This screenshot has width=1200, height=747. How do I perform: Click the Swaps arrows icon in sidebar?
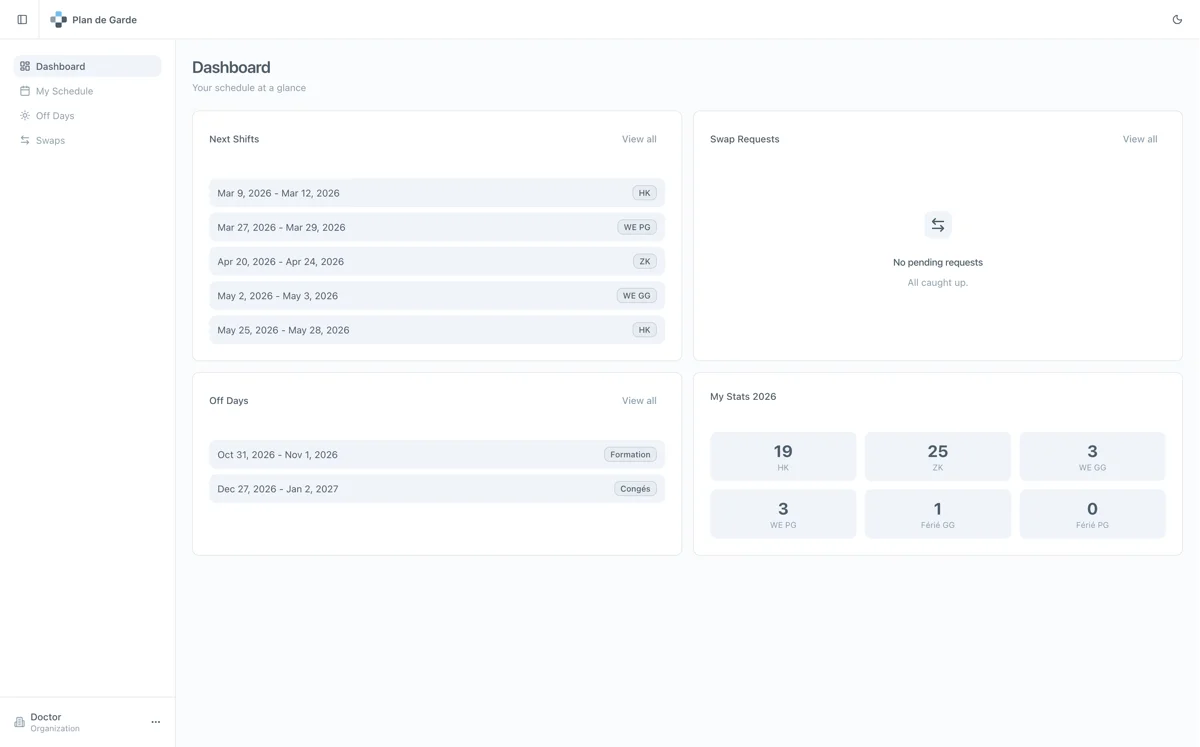[25, 141]
